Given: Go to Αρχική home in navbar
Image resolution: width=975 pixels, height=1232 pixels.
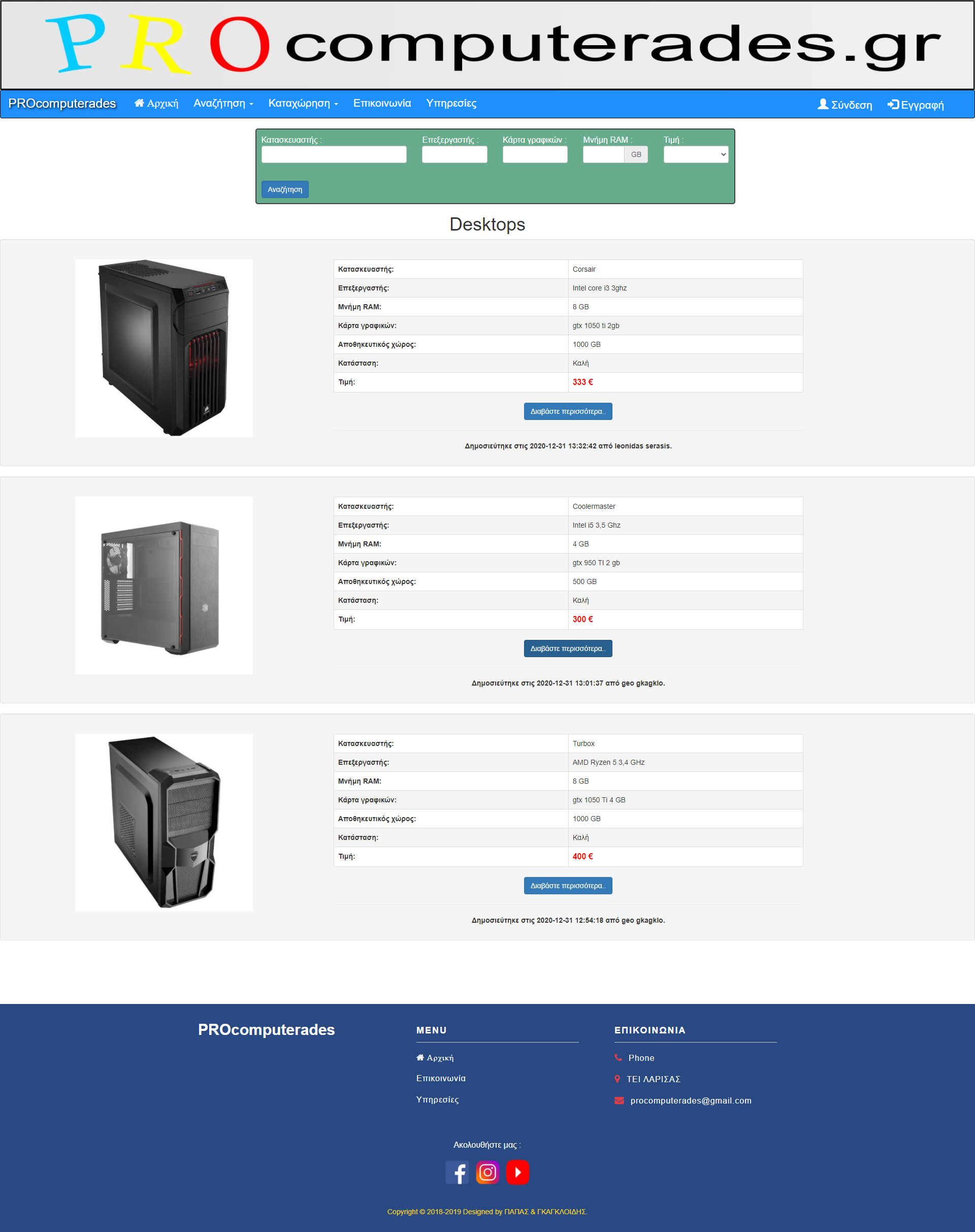Looking at the screenshot, I should coord(156,103).
